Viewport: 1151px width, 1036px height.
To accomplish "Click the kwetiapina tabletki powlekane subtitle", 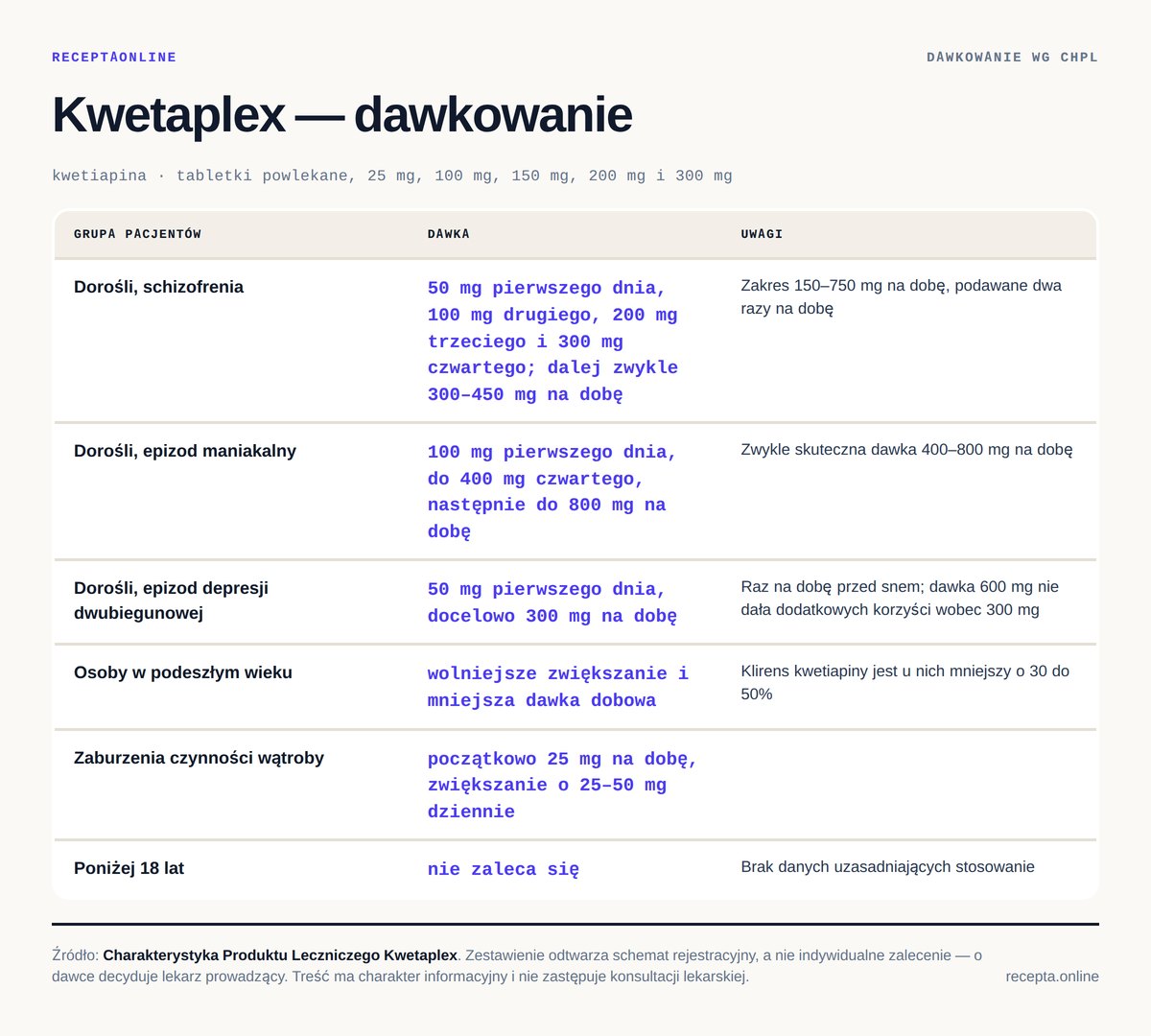I will (392, 176).
